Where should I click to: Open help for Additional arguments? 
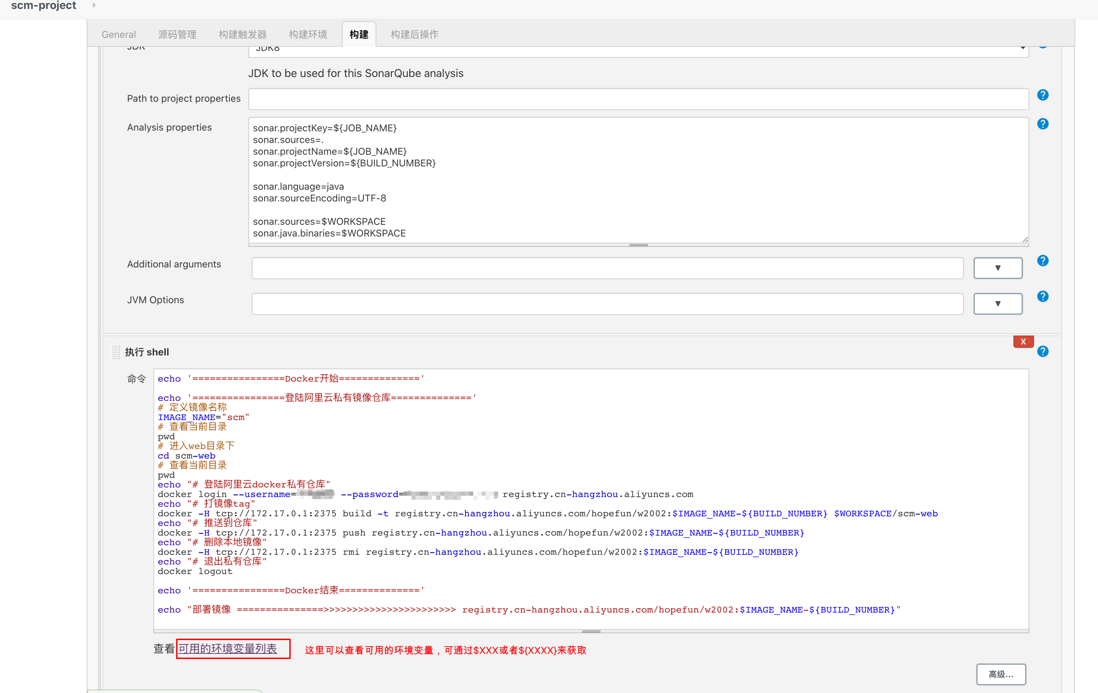pos(1043,260)
